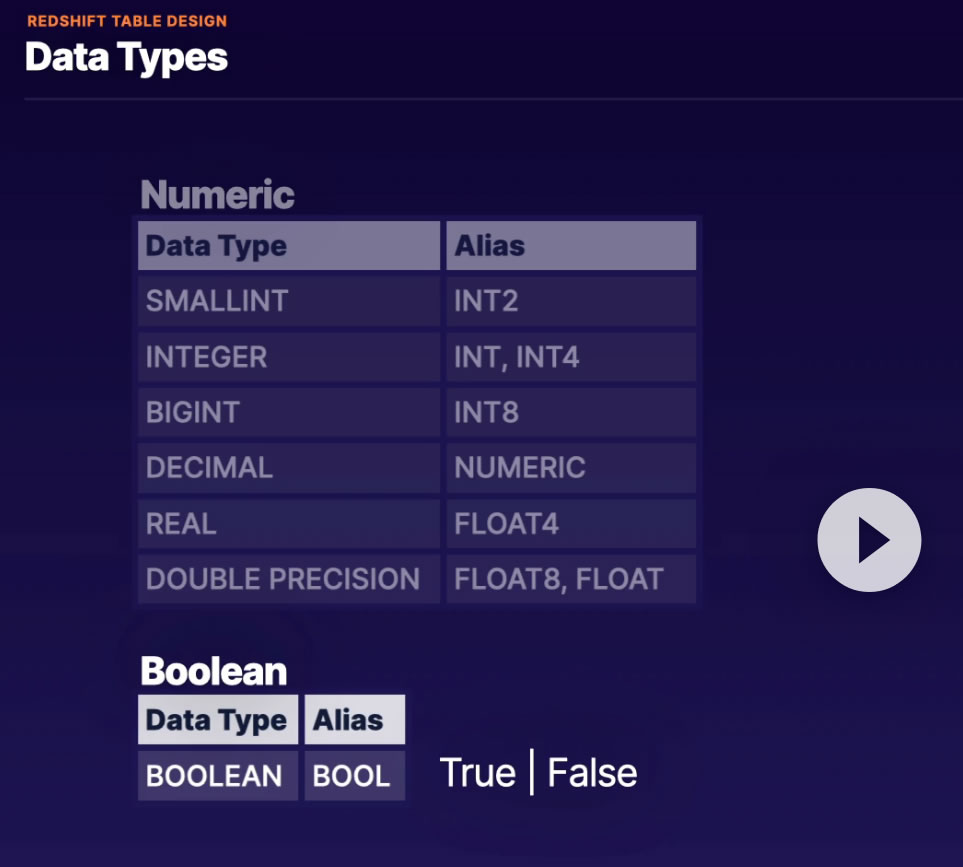
Task: Select the INTEGER data type cell
Action: coord(288,357)
